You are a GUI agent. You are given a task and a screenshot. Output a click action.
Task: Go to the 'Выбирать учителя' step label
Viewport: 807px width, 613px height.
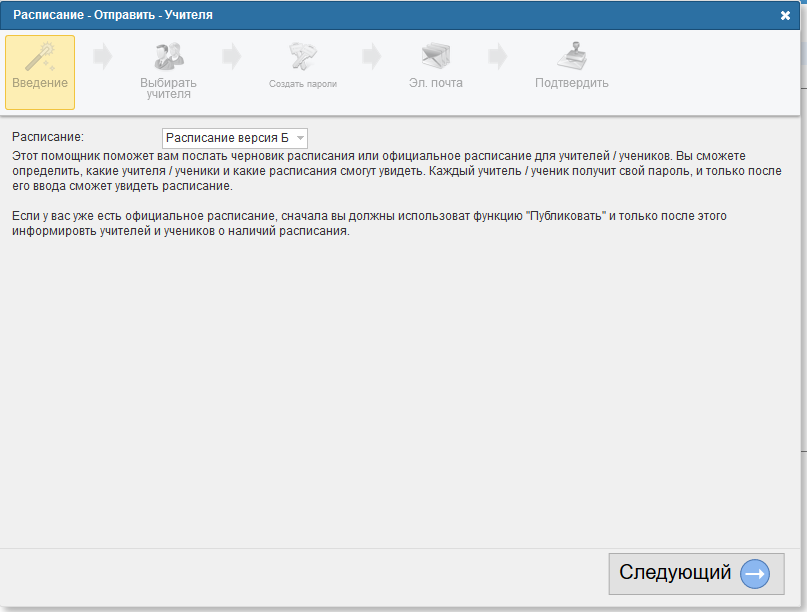(168, 88)
